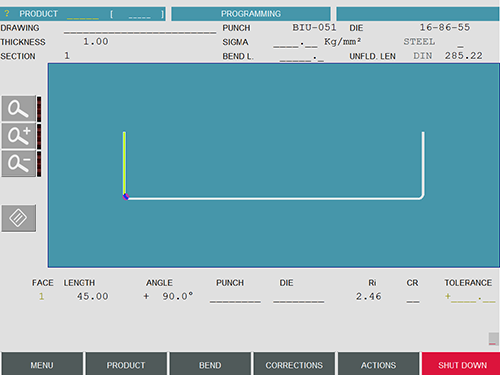This screenshot has width=500, height=375.
Task: Zoom out with the magnifier minus icon
Action: click(x=19, y=163)
